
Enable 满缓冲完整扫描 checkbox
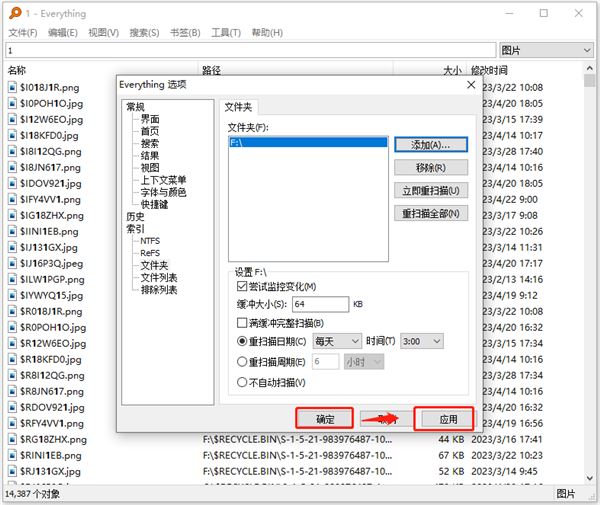tap(242, 323)
